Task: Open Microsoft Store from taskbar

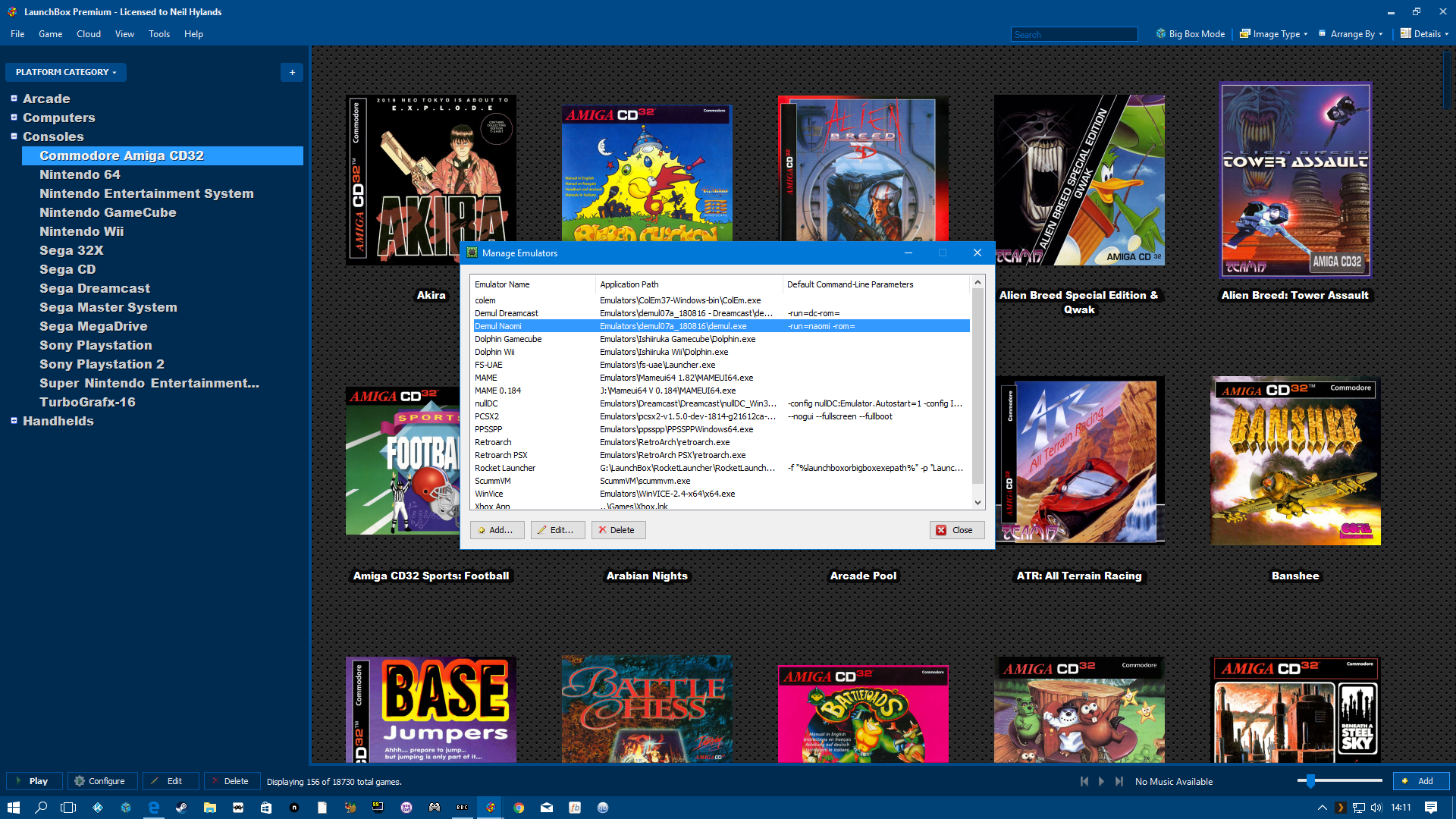Action: coord(266,808)
